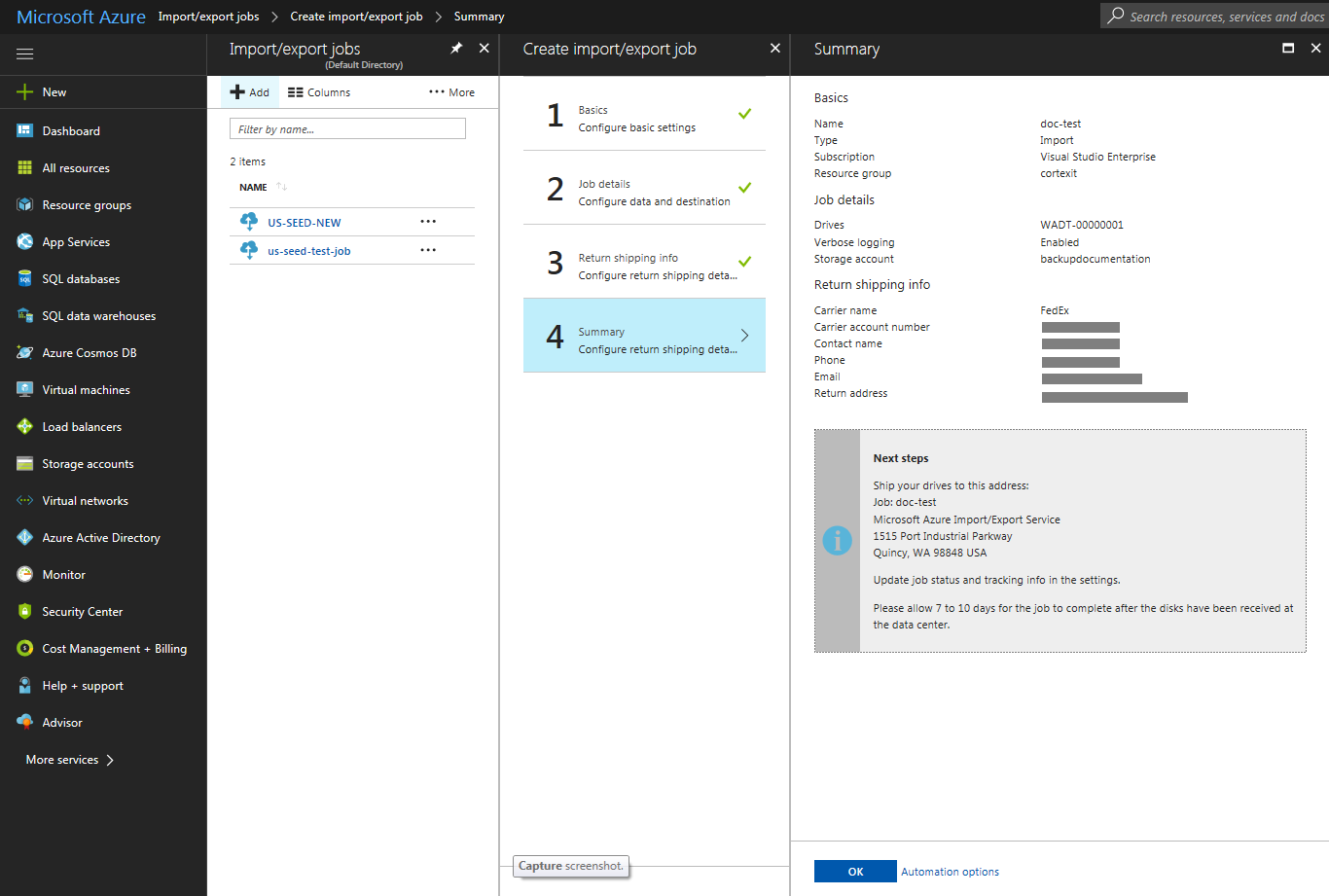Open US-SEED-NEW job link
Viewport: 1329px width, 896px height.
305,223
